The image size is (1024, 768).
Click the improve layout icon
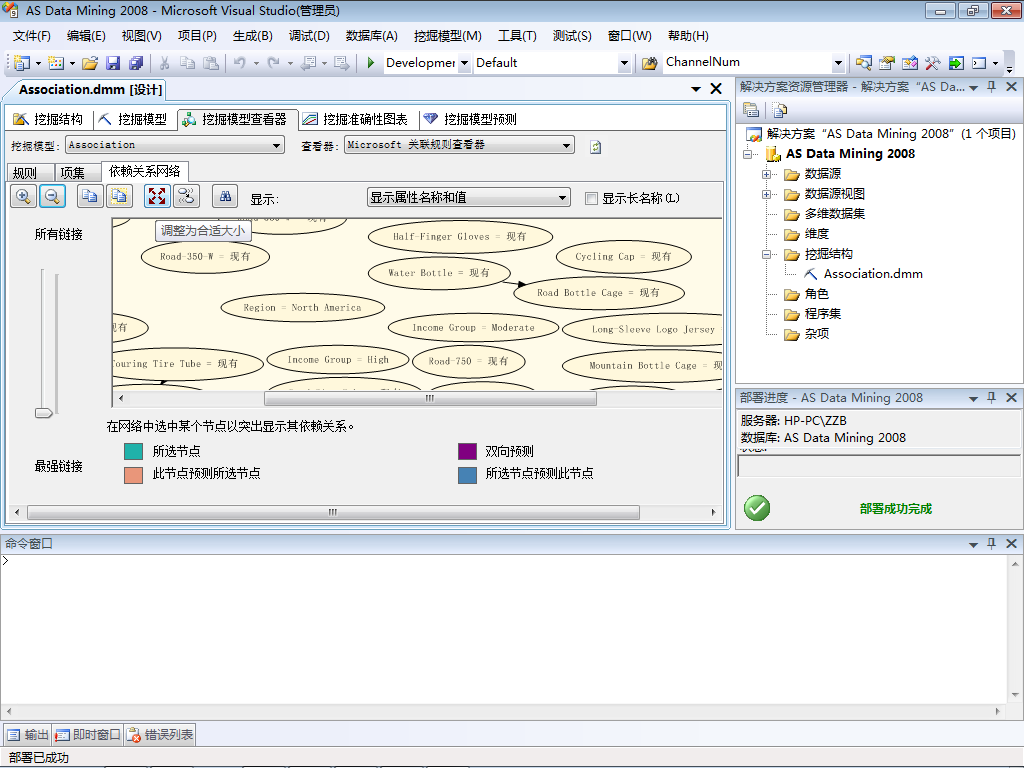click(187, 197)
